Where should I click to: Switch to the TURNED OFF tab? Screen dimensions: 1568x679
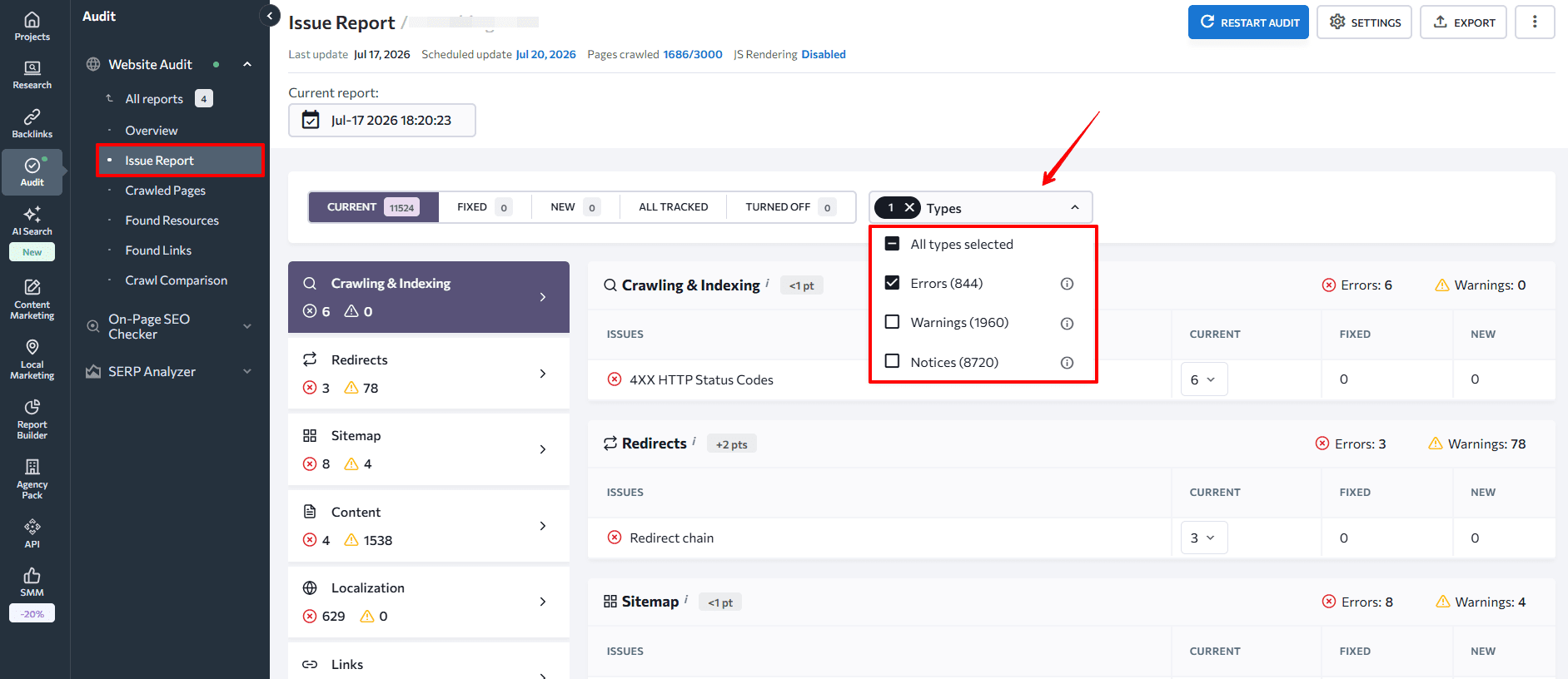pos(790,207)
